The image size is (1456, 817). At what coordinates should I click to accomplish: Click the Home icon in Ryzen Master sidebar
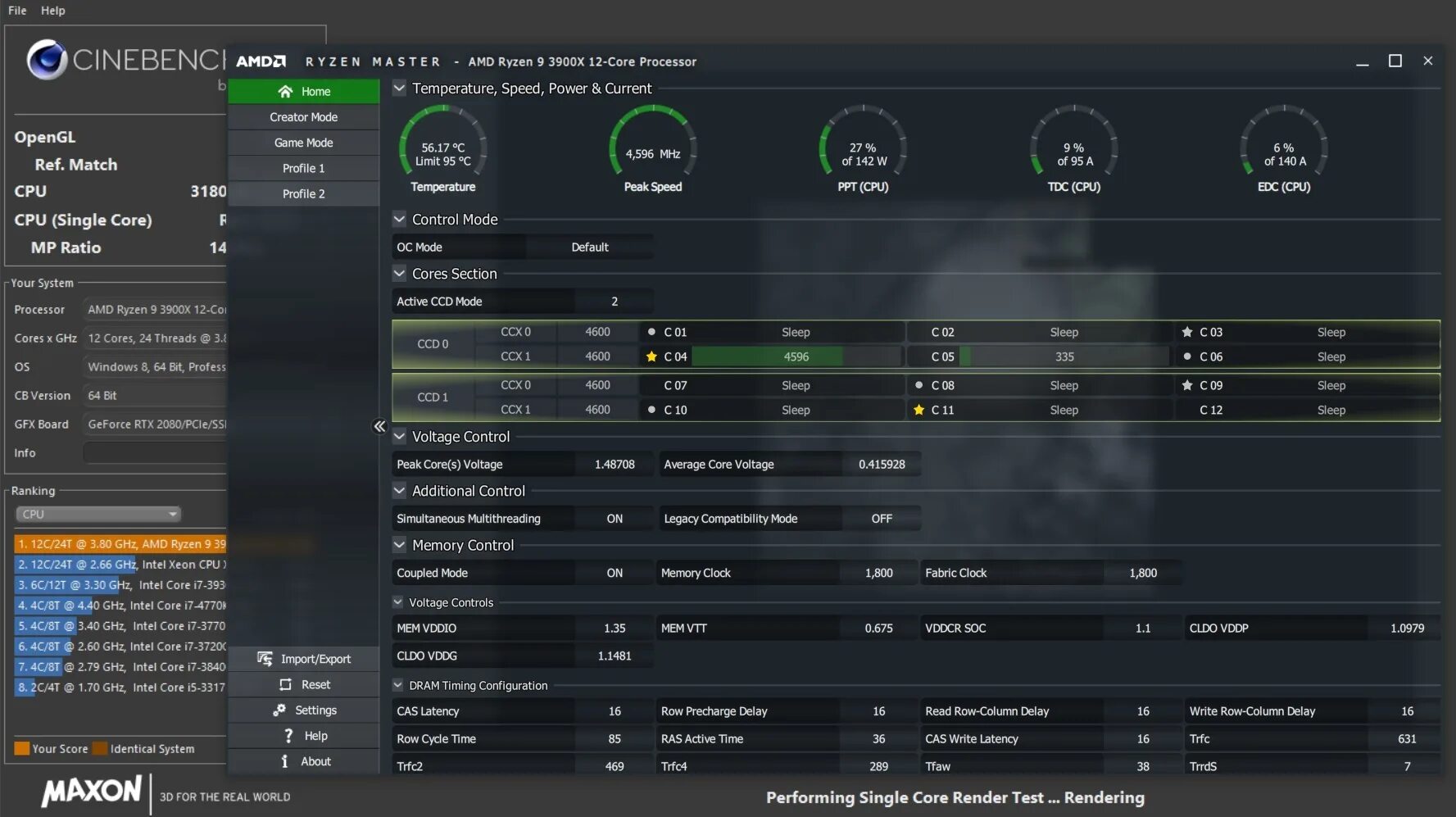coord(285,92)
